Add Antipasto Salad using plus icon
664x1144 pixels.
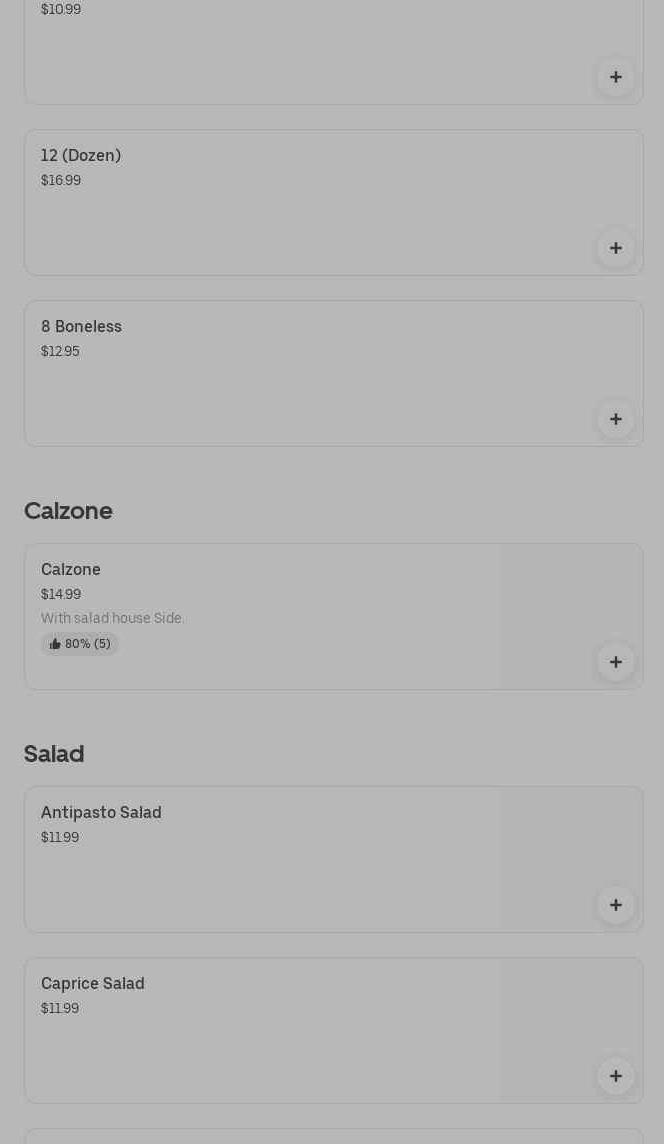(615, 905)
